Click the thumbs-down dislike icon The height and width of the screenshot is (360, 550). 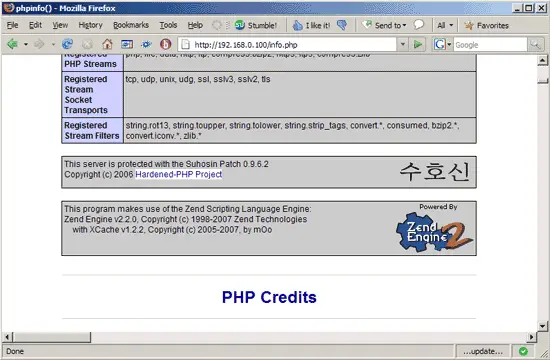(342, 25)
